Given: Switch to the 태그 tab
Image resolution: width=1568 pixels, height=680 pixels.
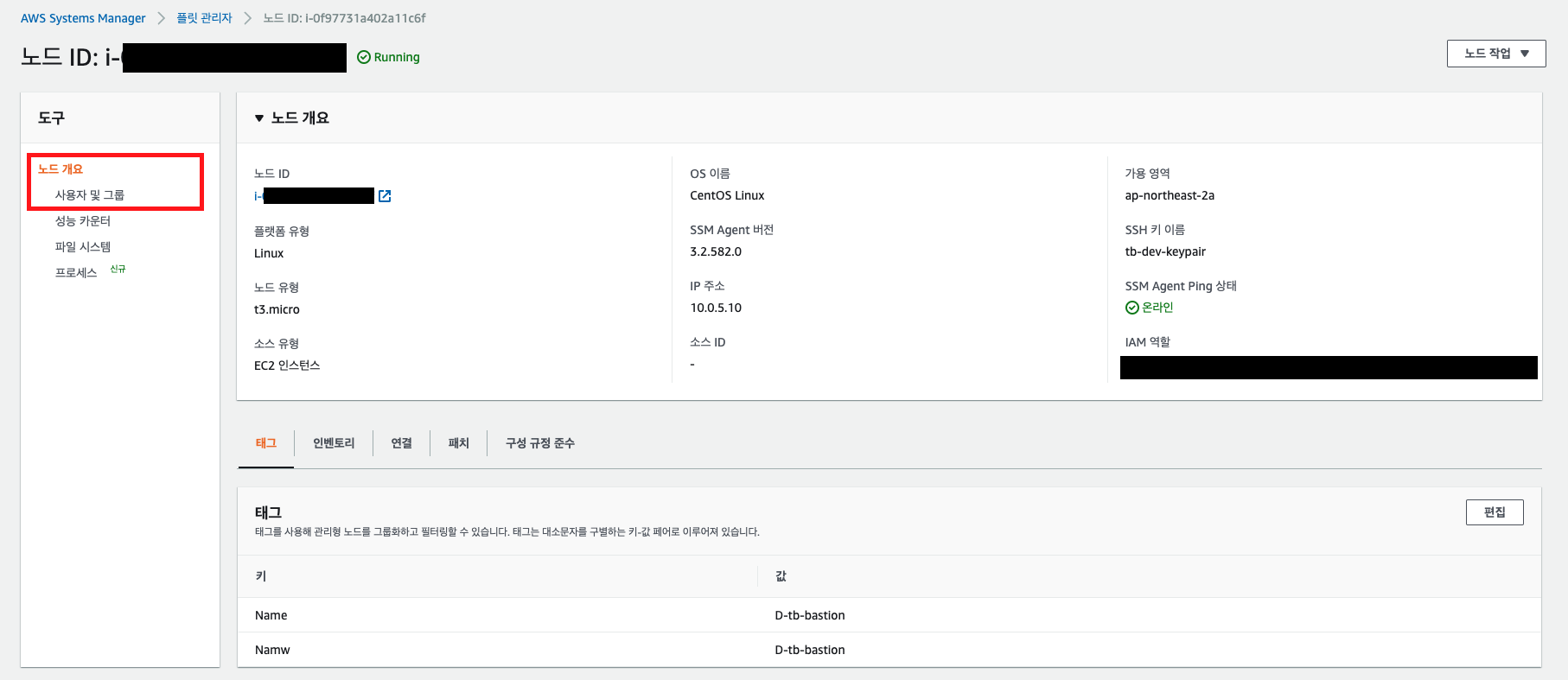Looking at the screenshot, I should [265, 443].
